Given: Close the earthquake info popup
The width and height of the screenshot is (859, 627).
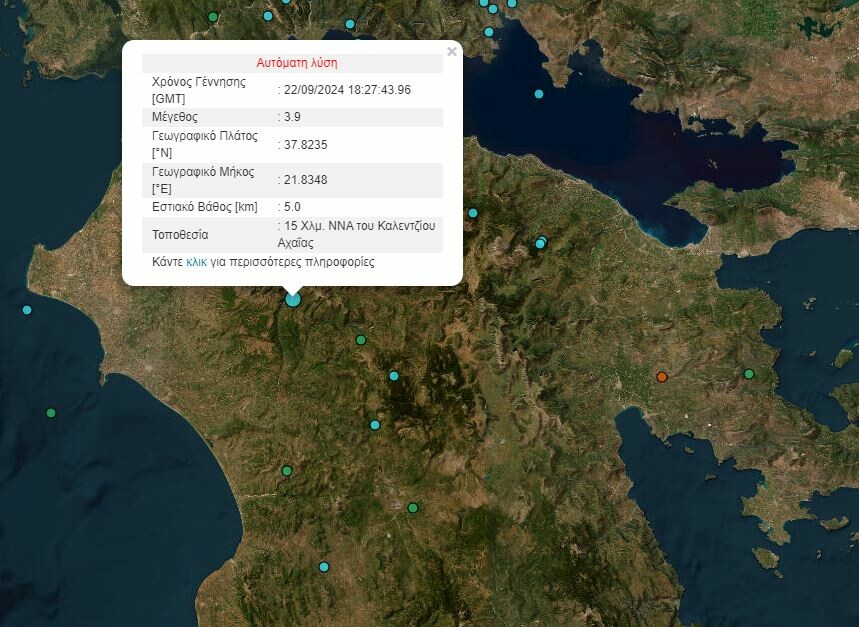Looking at the screenshot, I should pos(451,51).
